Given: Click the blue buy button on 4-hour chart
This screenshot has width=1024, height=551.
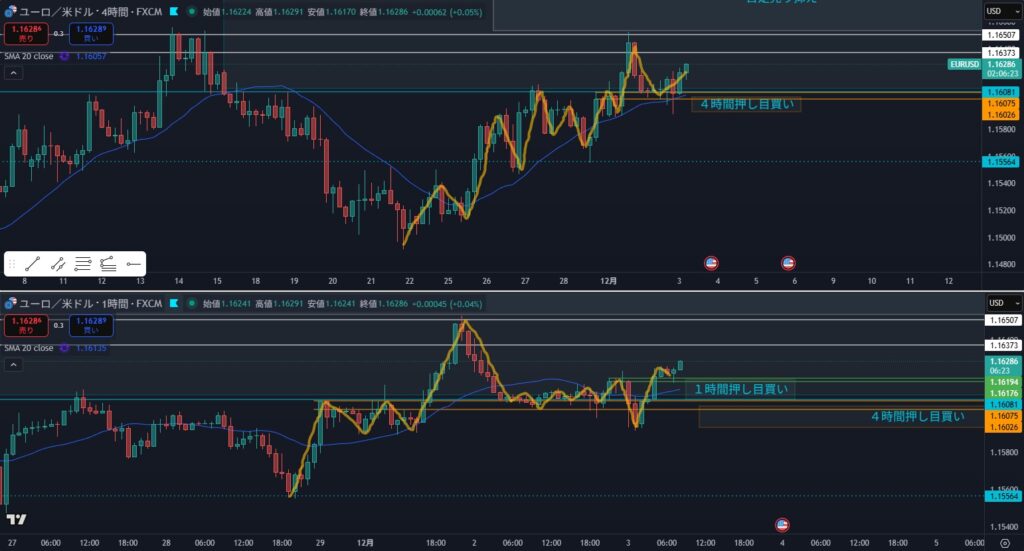Looking at the screenshot, I should point(91,33).
